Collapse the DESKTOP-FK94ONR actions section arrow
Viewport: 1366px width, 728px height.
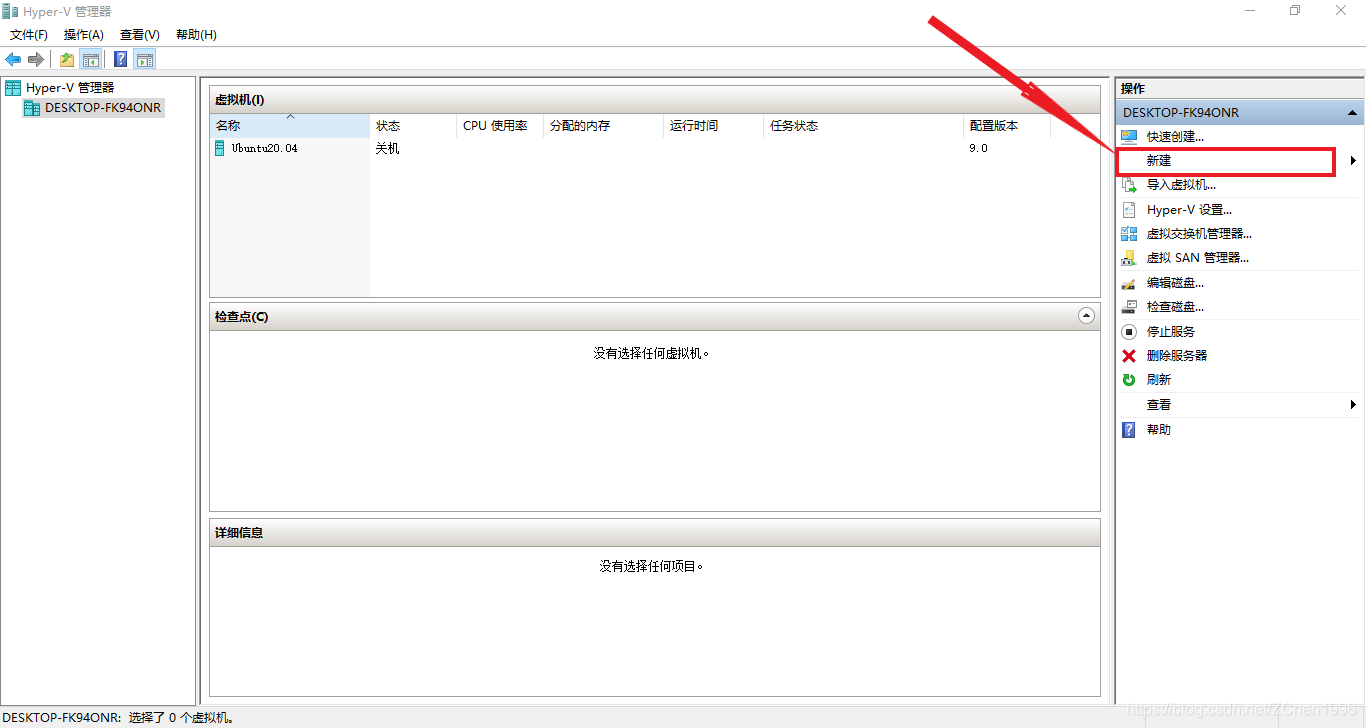click(1353, 113)
